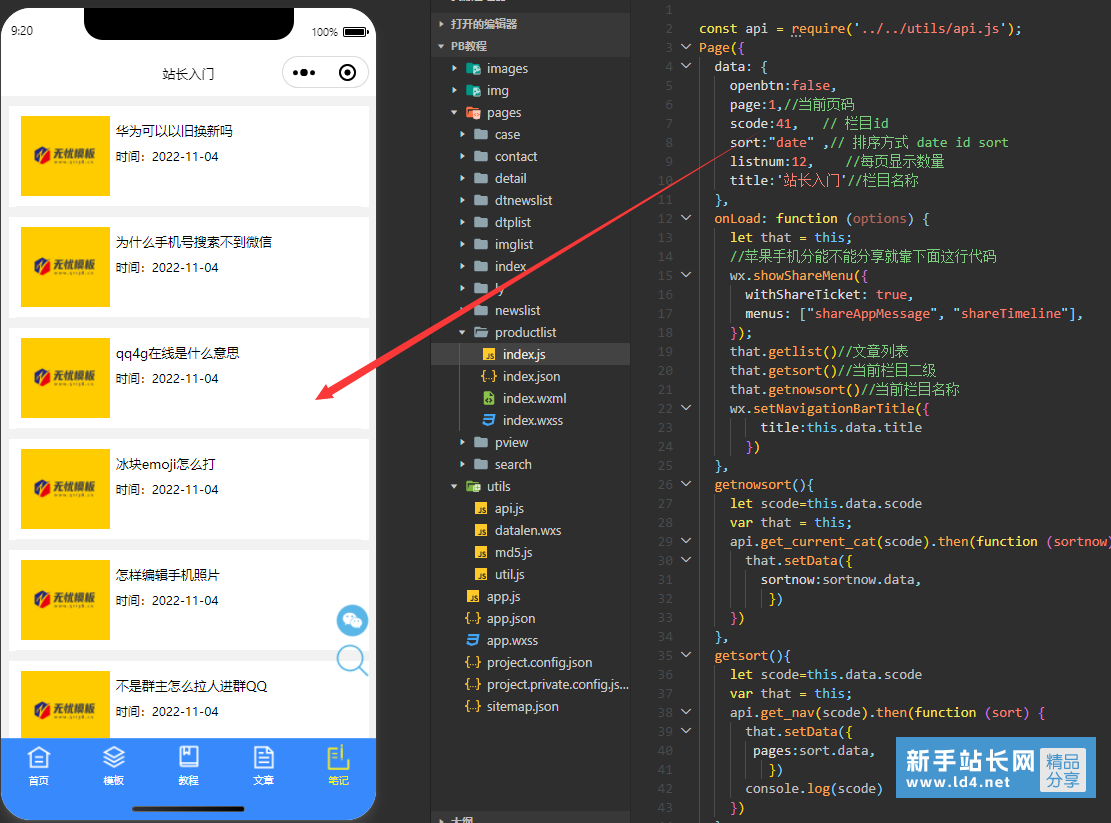Open article 华为可以以旧换新吗

(x=174, y=131)
